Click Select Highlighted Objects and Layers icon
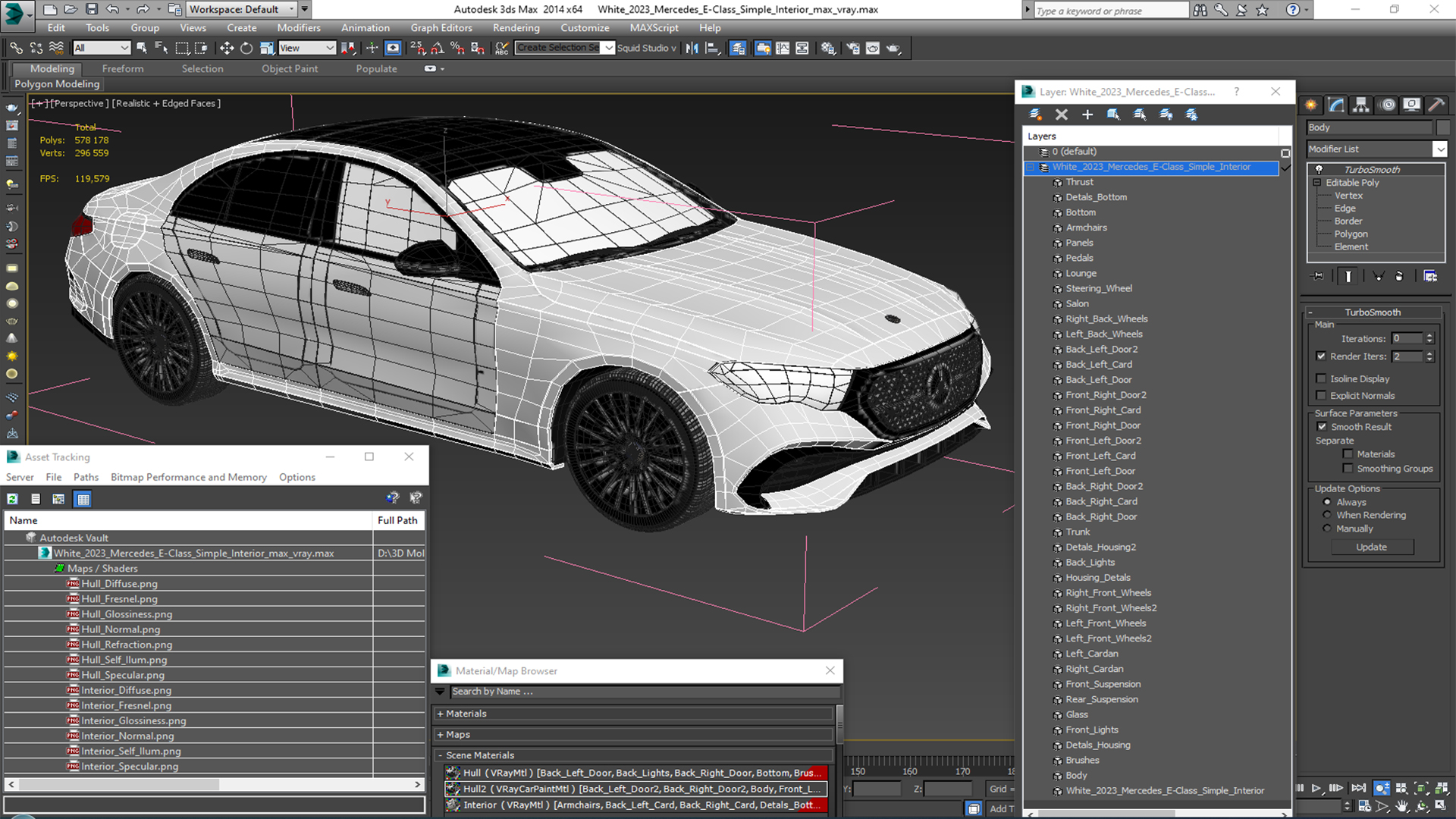 (1113, 115)
